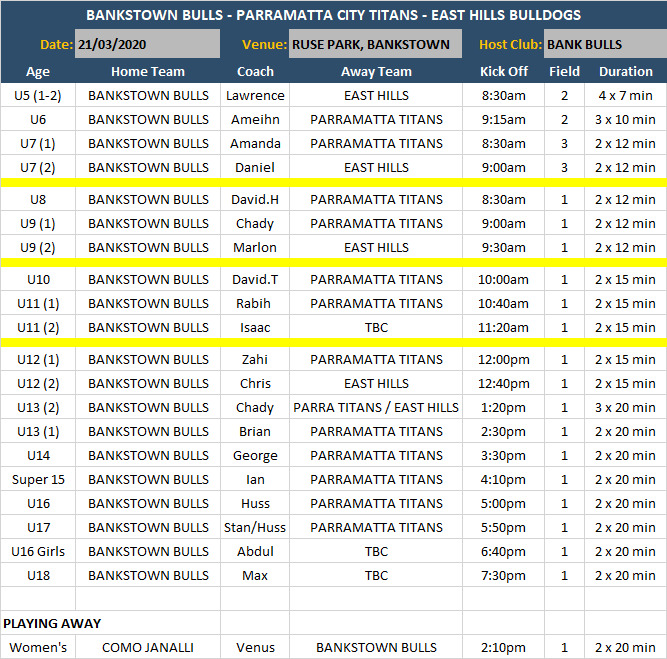Click the 6:40pm kick off cell
The height and width of the screenshot is (659, 667).
[x=504, y=551]
